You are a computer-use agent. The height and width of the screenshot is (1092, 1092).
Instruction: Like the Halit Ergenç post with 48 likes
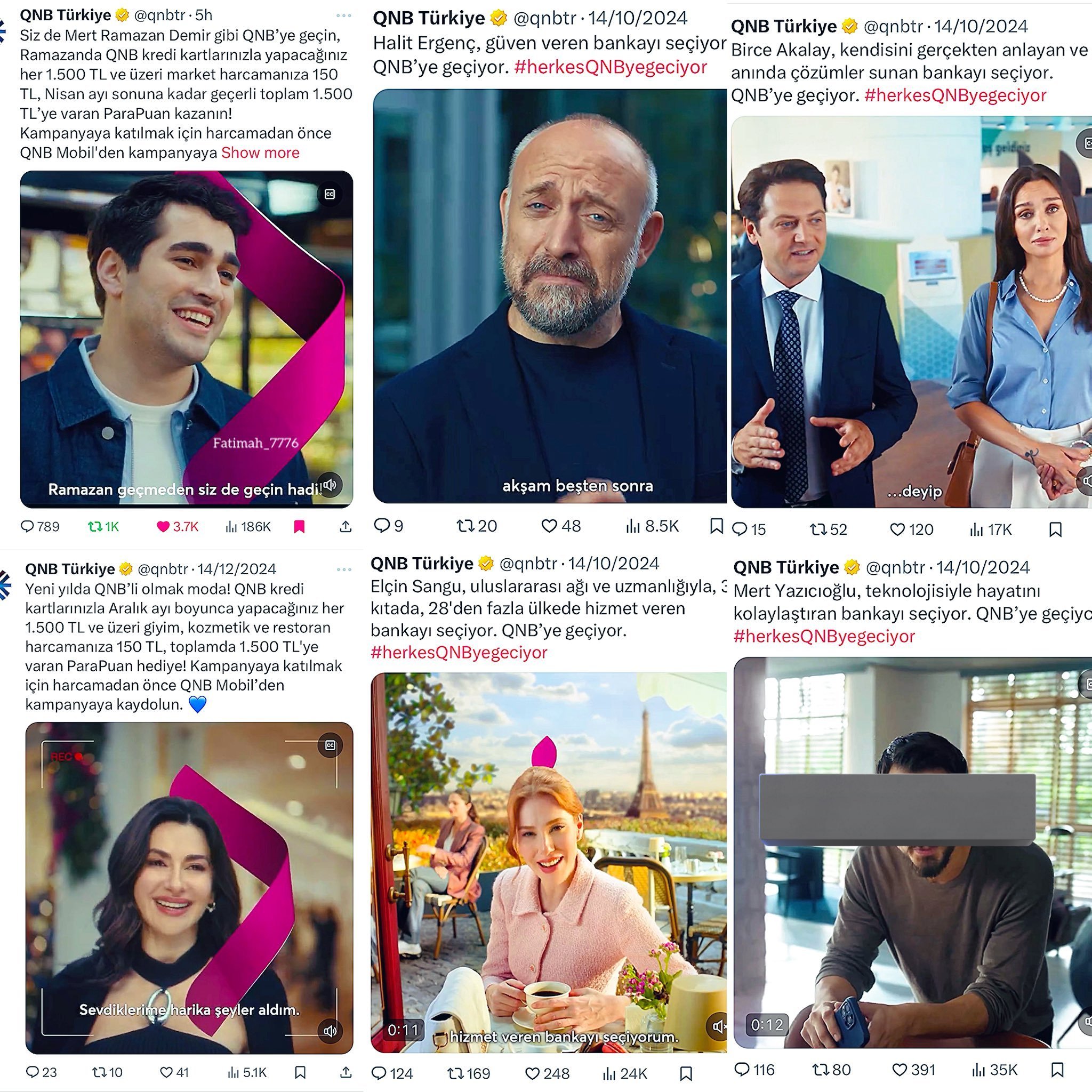[x=549, y=526]
